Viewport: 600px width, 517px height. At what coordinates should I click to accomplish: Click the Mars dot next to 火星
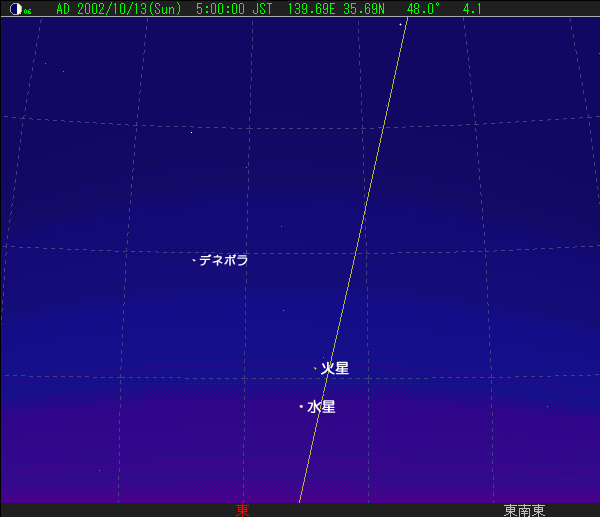(x=315, y=369)
